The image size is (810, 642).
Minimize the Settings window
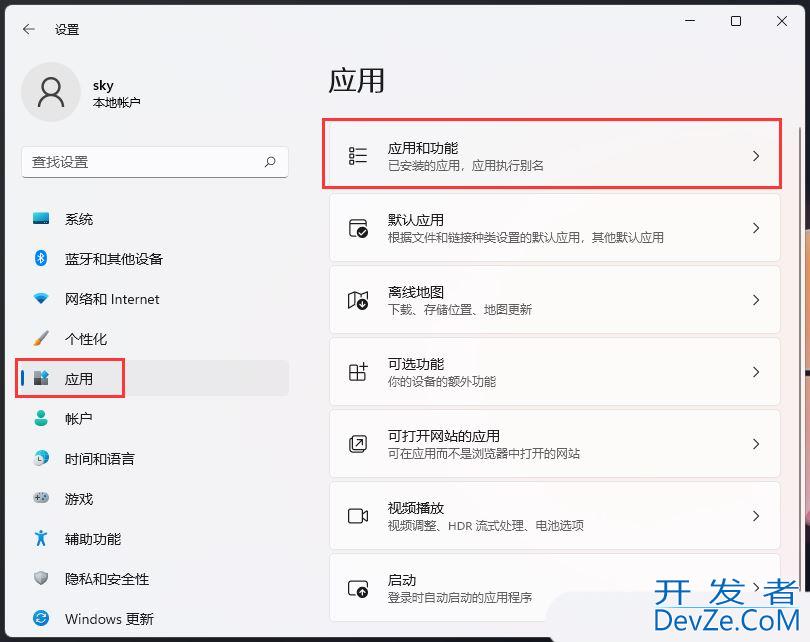[x=690, y=21]
